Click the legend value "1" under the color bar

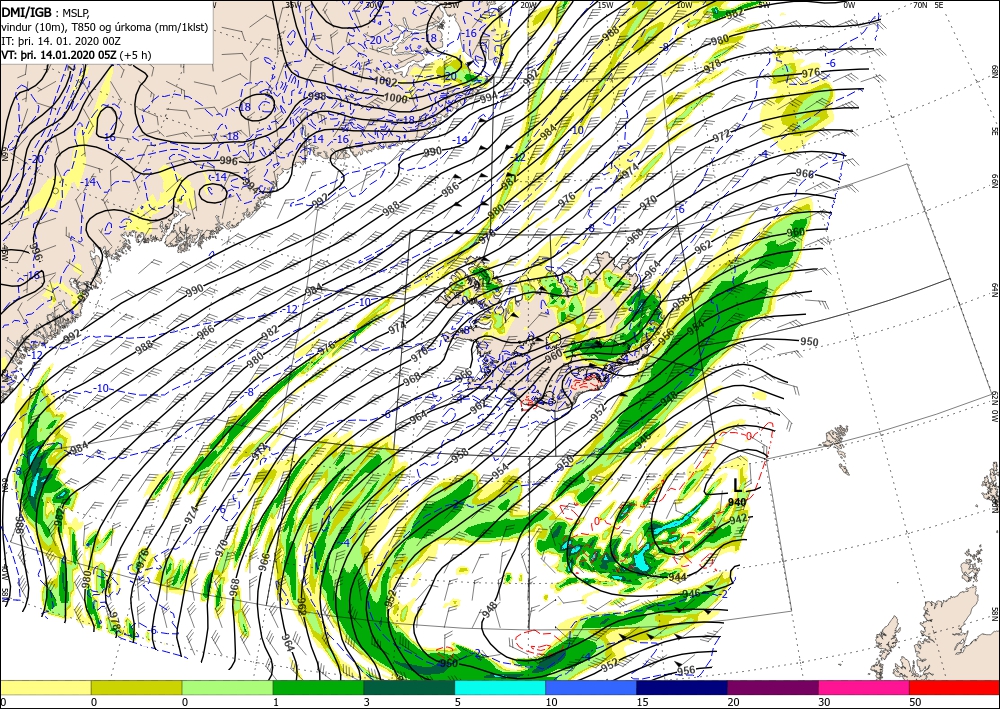pyautogui.click(x=276, y=702)
